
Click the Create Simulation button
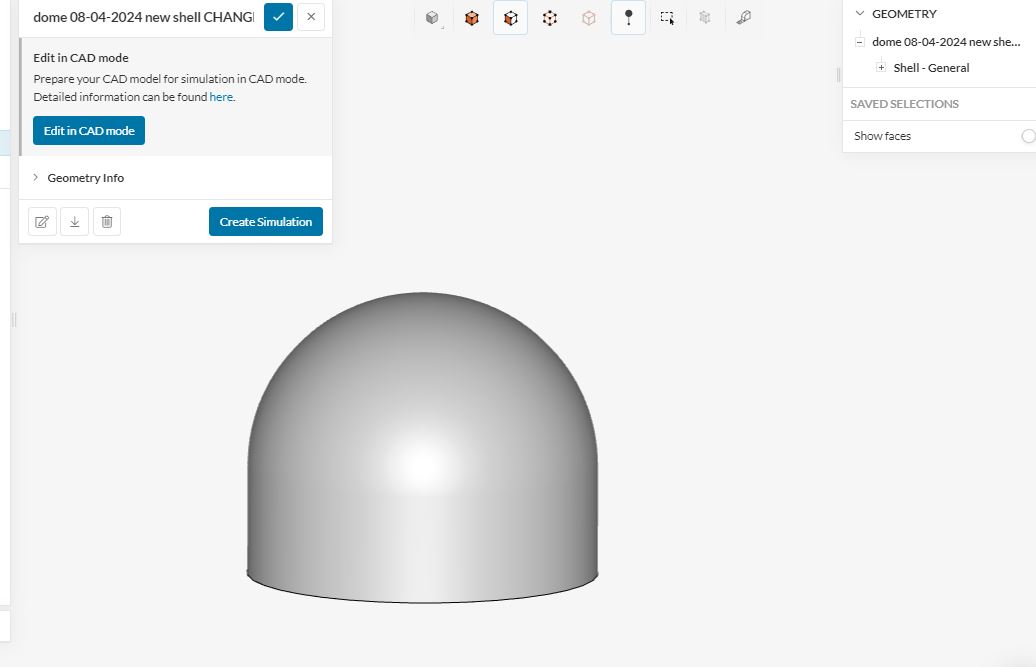[x=266, y=221]
